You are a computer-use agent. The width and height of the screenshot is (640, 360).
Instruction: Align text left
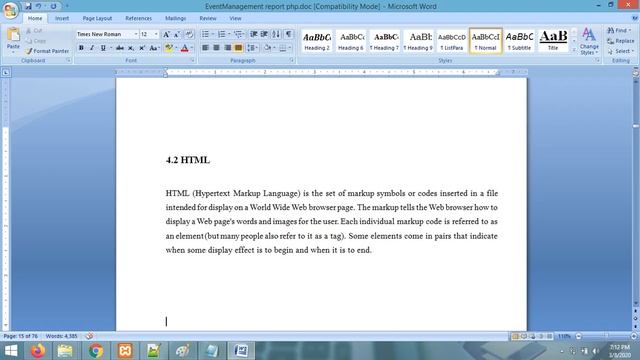[x=205, y=48]
